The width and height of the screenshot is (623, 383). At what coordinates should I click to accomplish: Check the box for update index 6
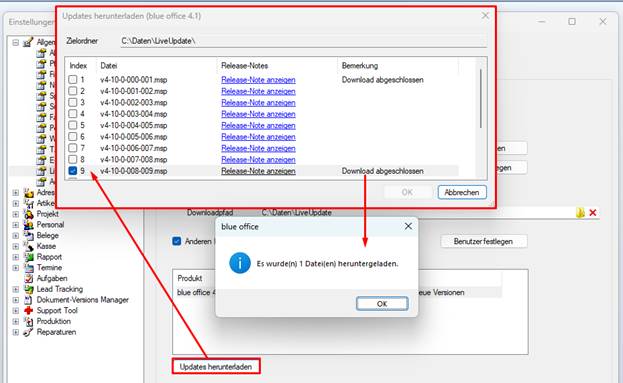pyautogui.click(x=73, y=137)
